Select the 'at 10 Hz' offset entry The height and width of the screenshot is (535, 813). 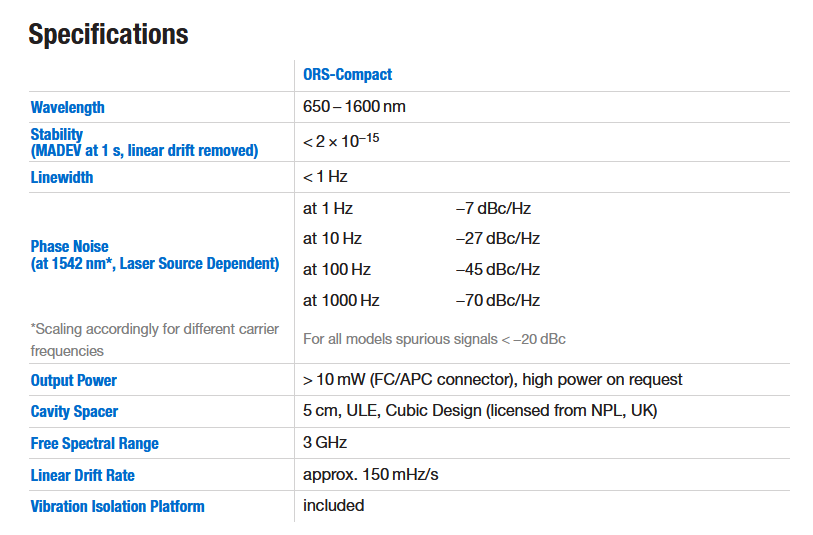[x=332, y=239]
